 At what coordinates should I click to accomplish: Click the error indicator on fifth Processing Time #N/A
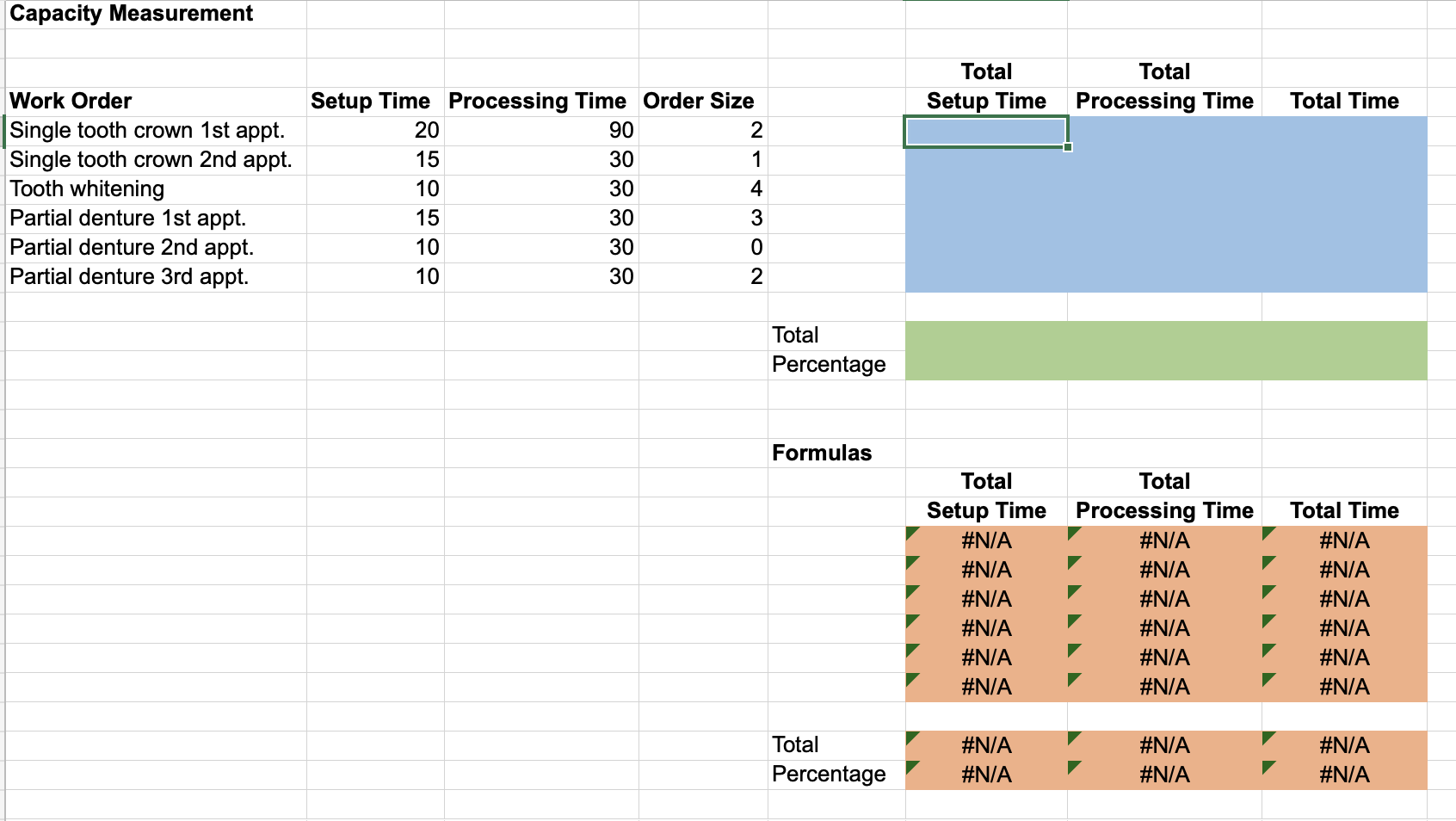[1073, 651]
